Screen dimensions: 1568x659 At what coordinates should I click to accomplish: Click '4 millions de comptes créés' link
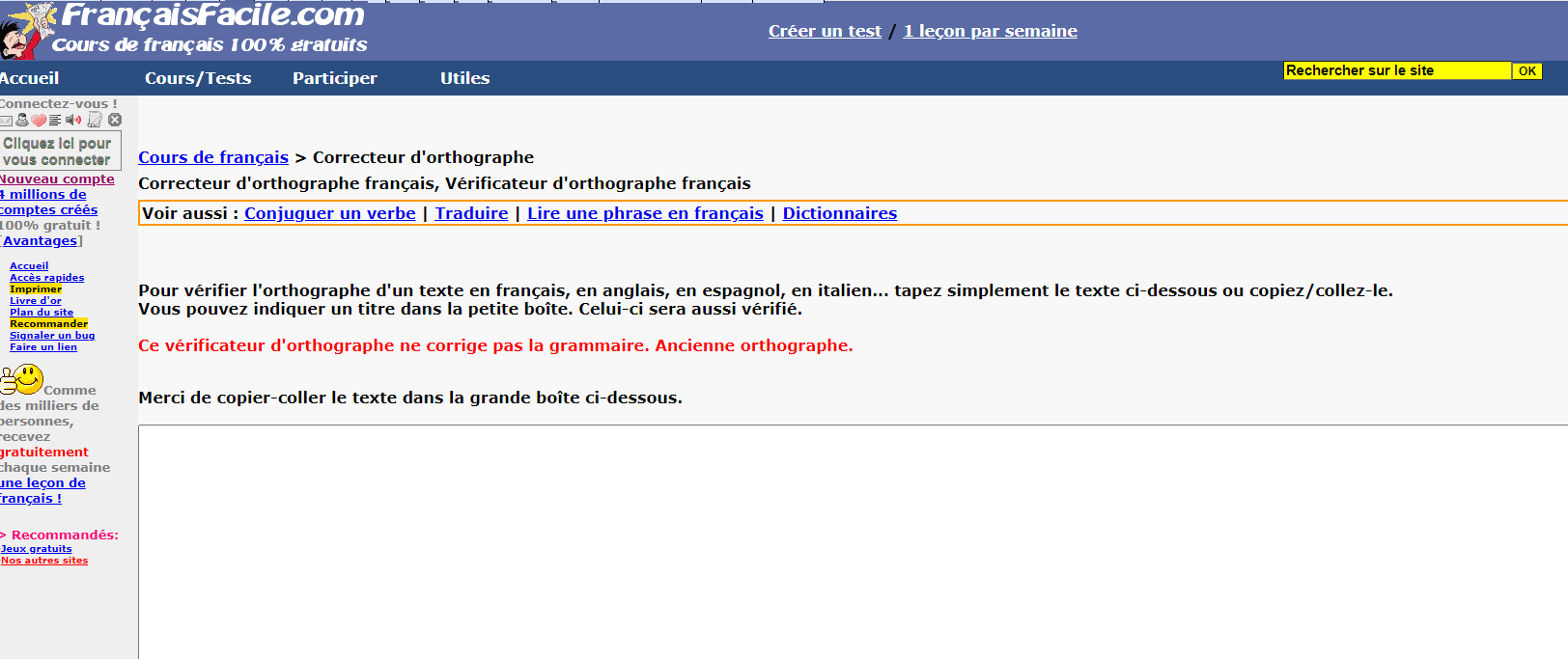pyautogui.click(x=48, y=202)
